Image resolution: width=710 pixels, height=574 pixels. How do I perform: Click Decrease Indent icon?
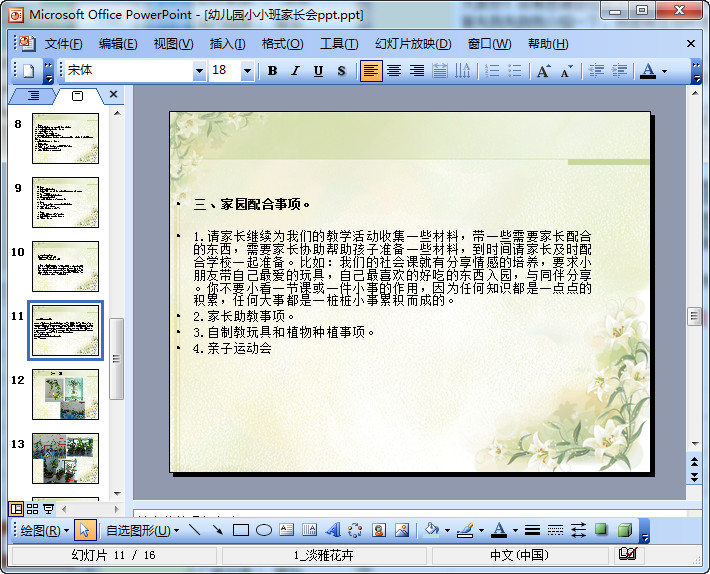596,71
